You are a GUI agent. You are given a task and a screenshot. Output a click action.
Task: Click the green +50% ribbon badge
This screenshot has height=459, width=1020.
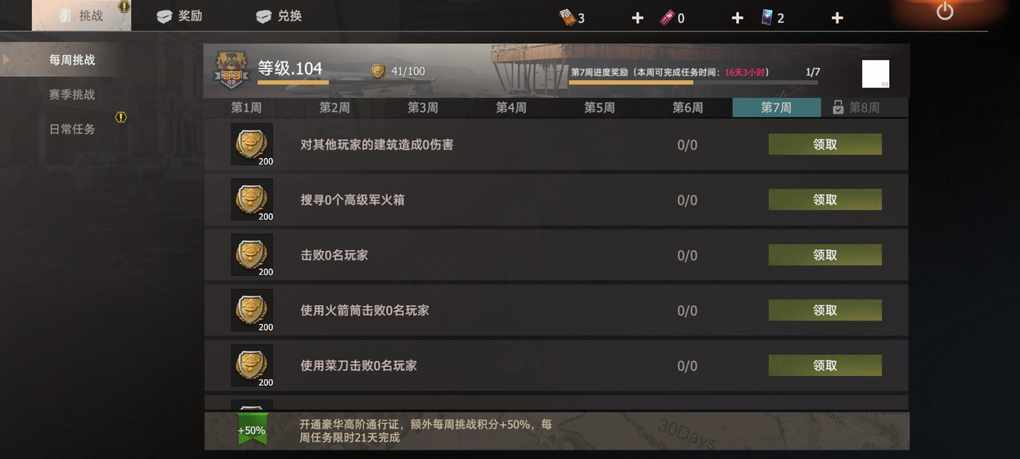(251, 429)
